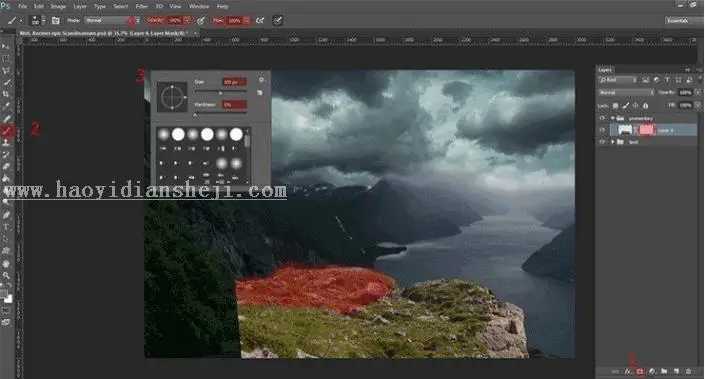The image size is (705, 379).
Task: Click the brush Hardness value field
Action: point(234,105)
